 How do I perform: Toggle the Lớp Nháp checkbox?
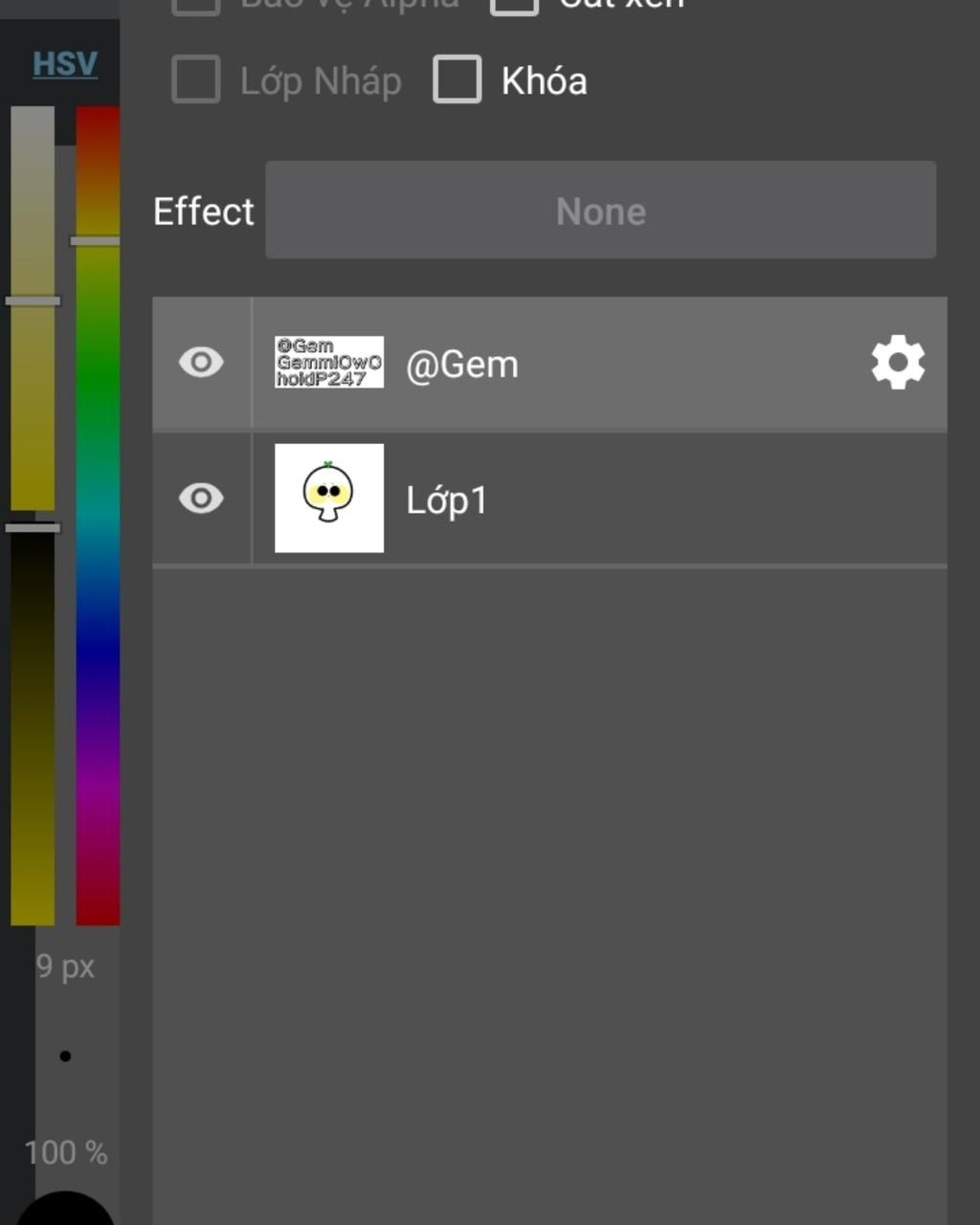tap(196, 79)
